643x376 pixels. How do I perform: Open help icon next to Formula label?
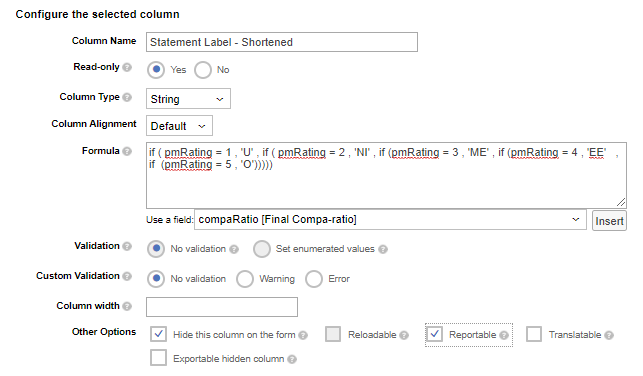(127, 151)
